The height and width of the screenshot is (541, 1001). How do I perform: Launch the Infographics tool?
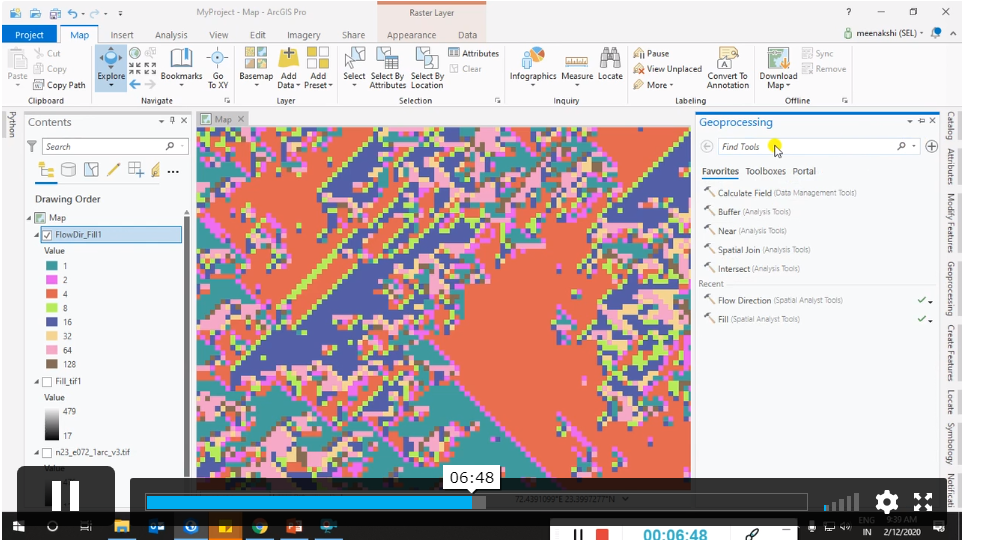[533, 66]
